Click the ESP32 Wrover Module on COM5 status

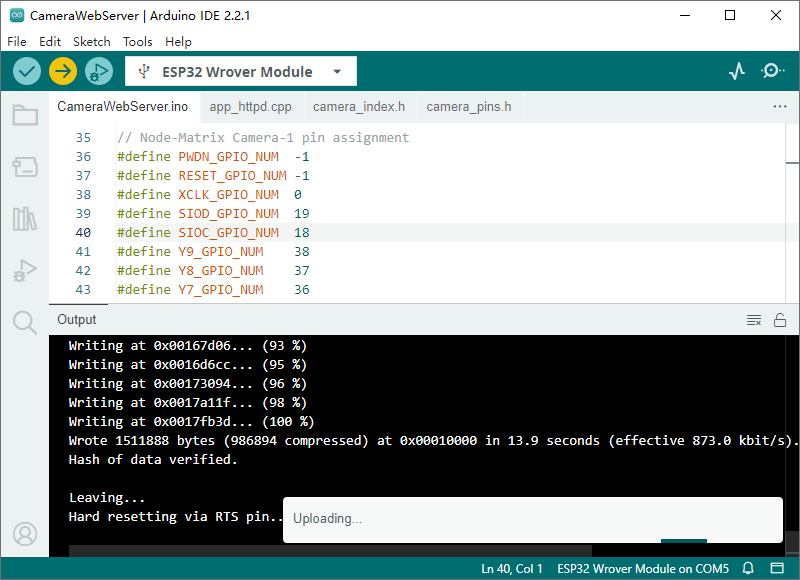tap(642, 569)
